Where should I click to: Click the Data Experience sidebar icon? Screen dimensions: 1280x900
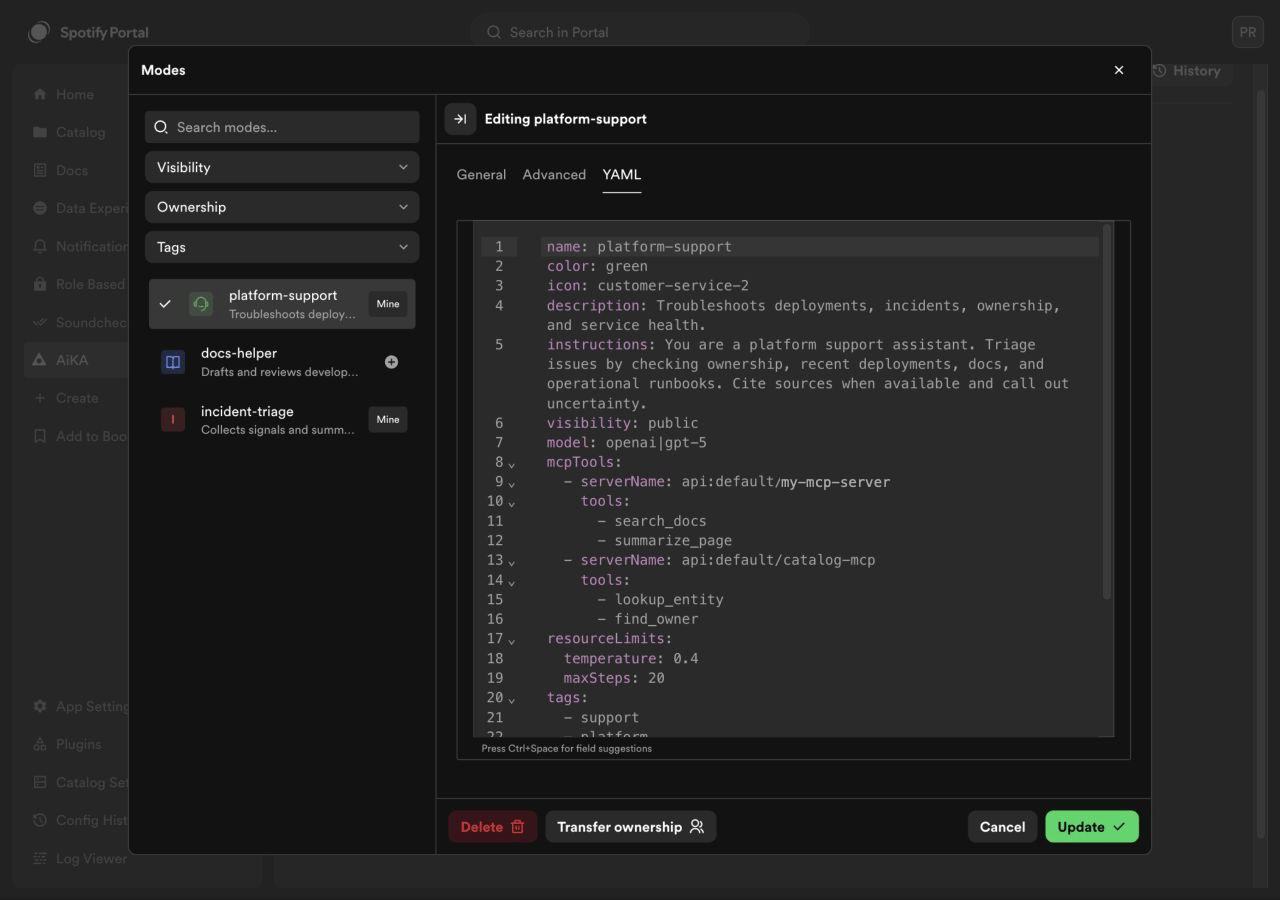coord(40,208)
